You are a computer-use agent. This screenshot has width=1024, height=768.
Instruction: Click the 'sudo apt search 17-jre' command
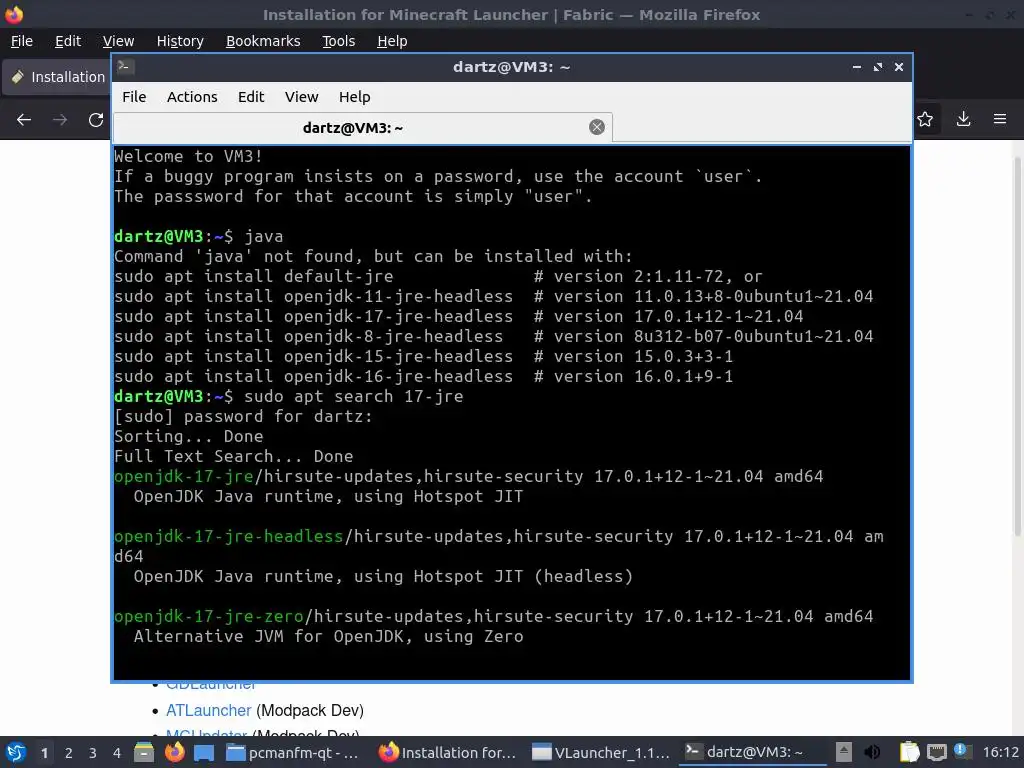tap(353, 396)
